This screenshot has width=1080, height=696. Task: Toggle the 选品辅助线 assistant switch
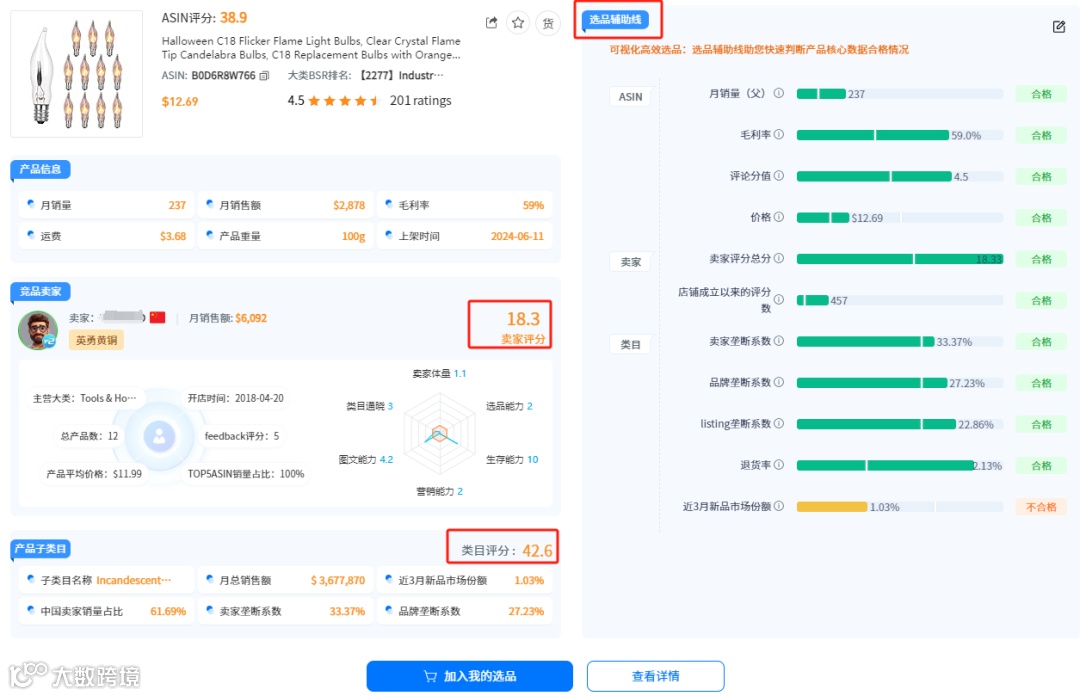pos(618,19)
